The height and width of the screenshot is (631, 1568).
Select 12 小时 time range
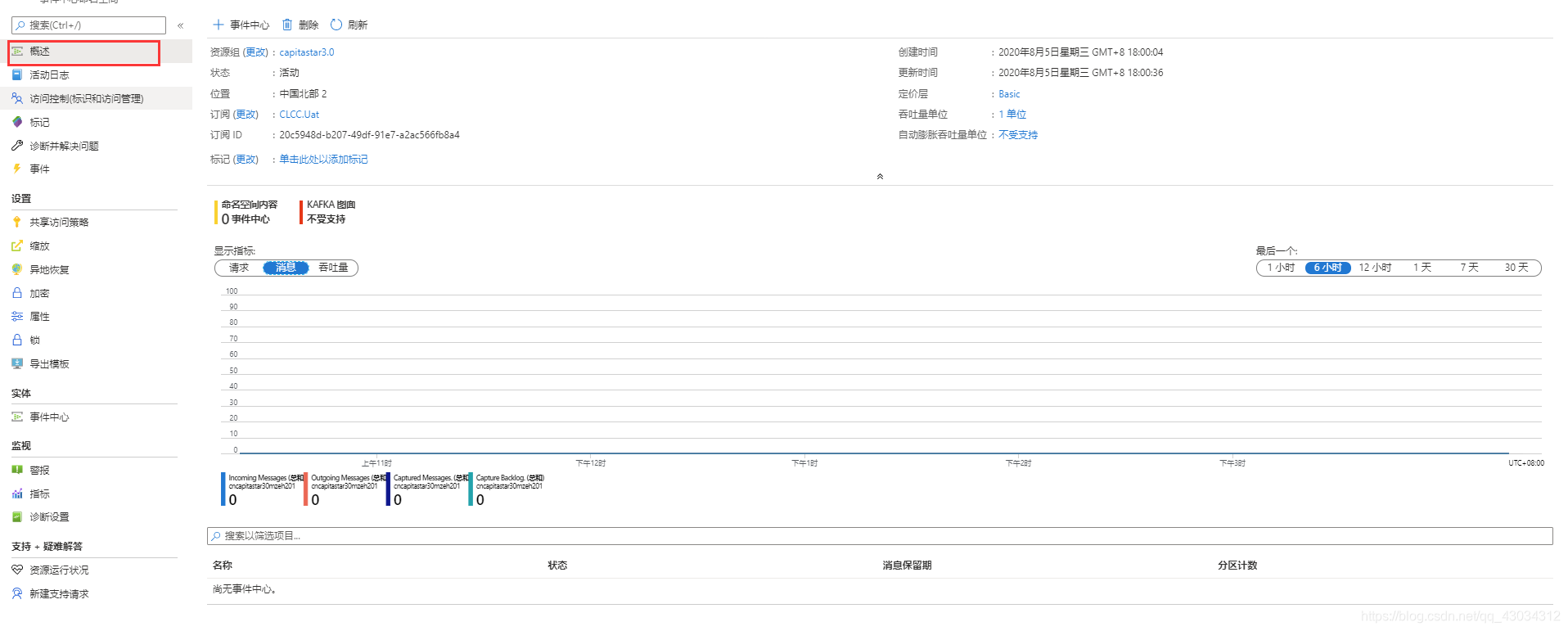click(x=1375, y=268)
